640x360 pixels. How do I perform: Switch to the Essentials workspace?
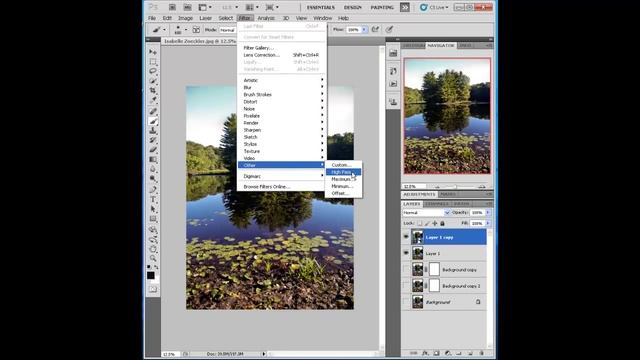pyautogui.click(x=321, y=7)
